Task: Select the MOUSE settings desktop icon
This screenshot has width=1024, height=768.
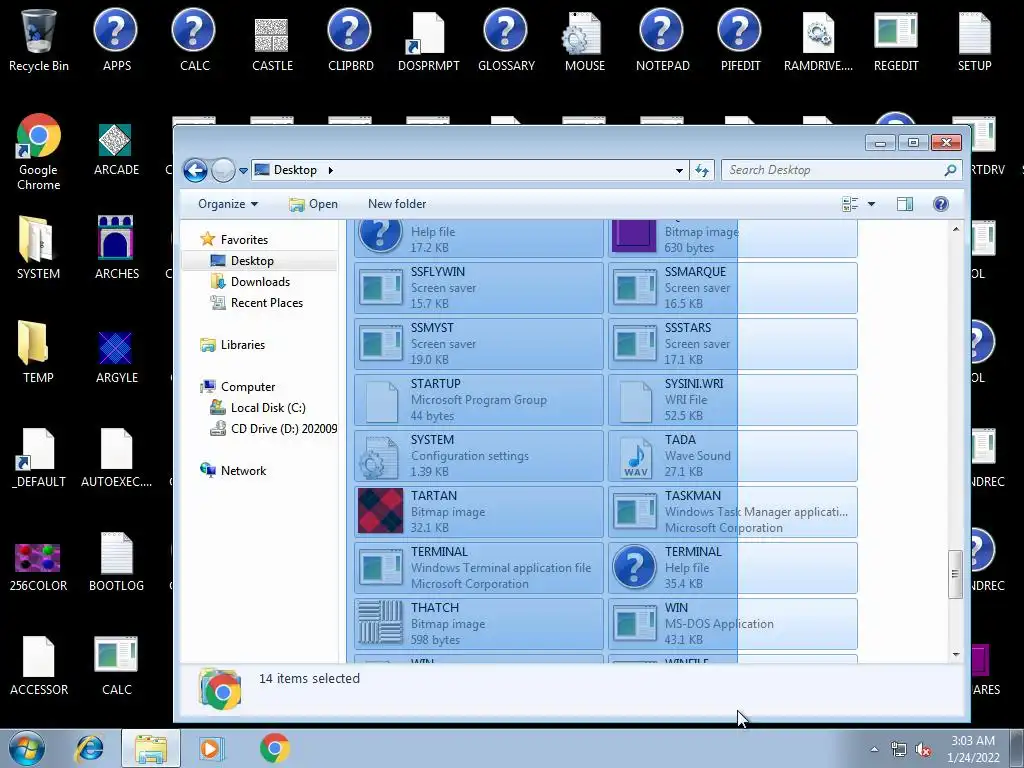Action: pyautogui.click(x=584, y=40)
